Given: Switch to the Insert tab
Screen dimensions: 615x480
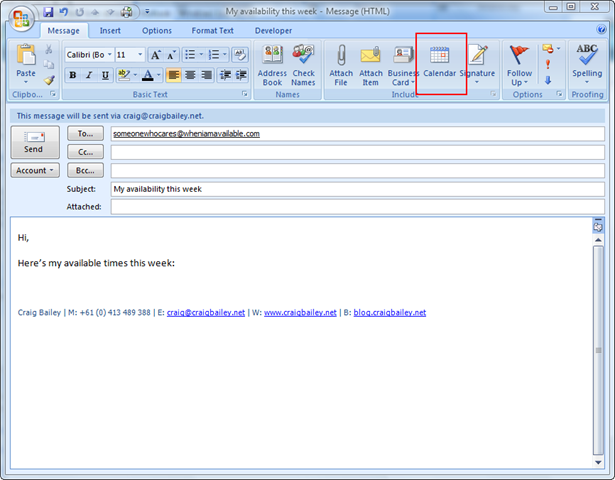Looking at the screenshot, I should coord(110,31).
